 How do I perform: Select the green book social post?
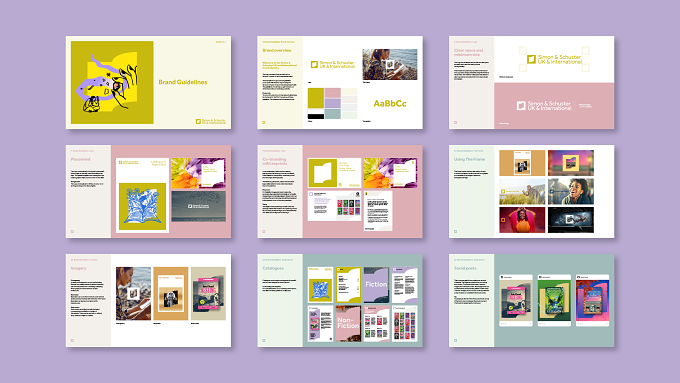(554, 300)
